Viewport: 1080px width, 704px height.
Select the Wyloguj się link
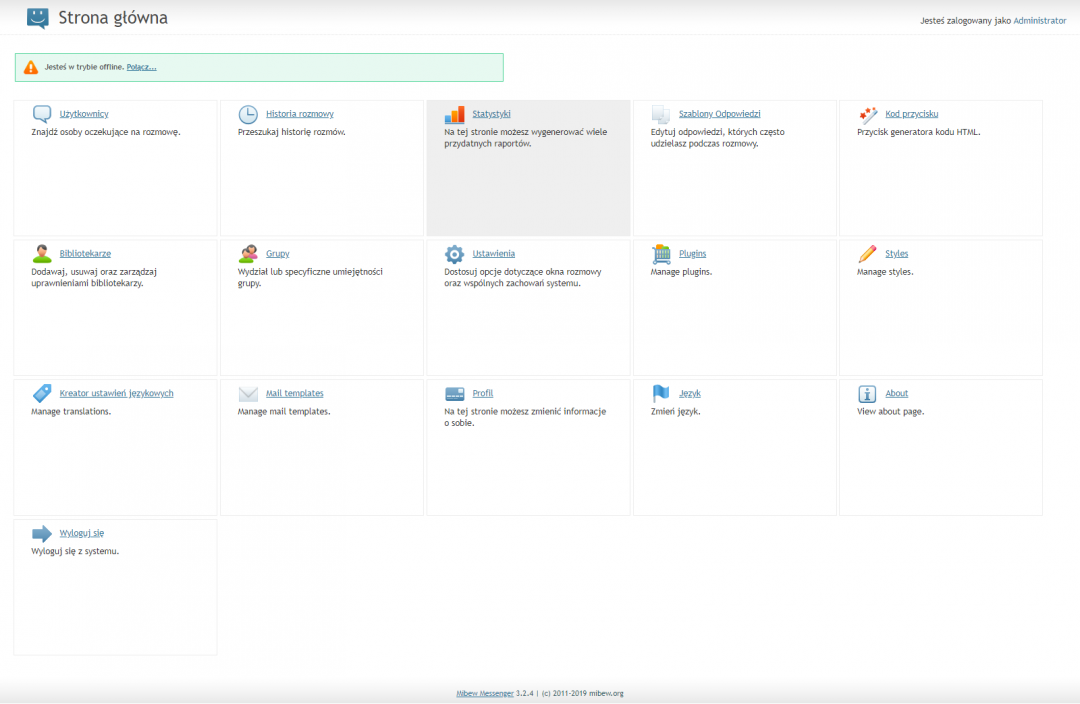point(81,533)
